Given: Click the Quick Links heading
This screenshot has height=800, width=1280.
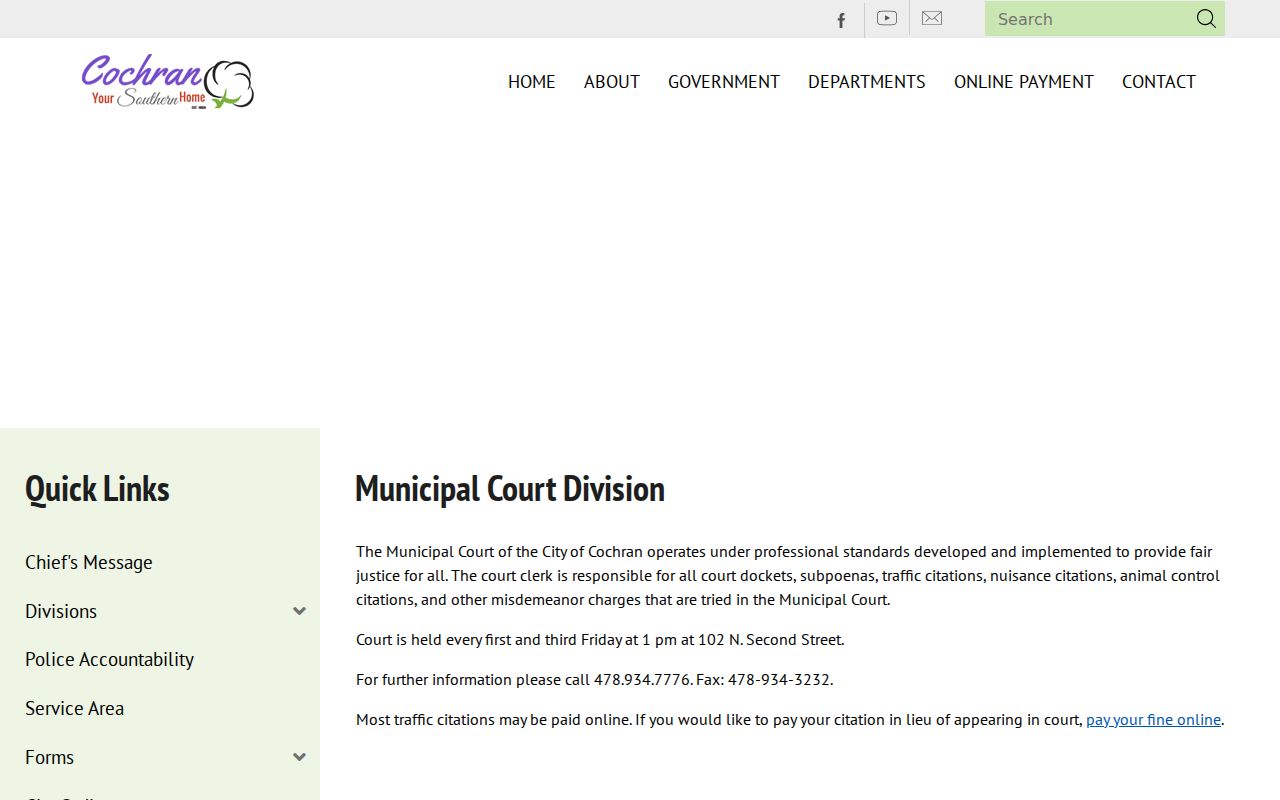Looking at the screenshot, I should click(97, 489).
